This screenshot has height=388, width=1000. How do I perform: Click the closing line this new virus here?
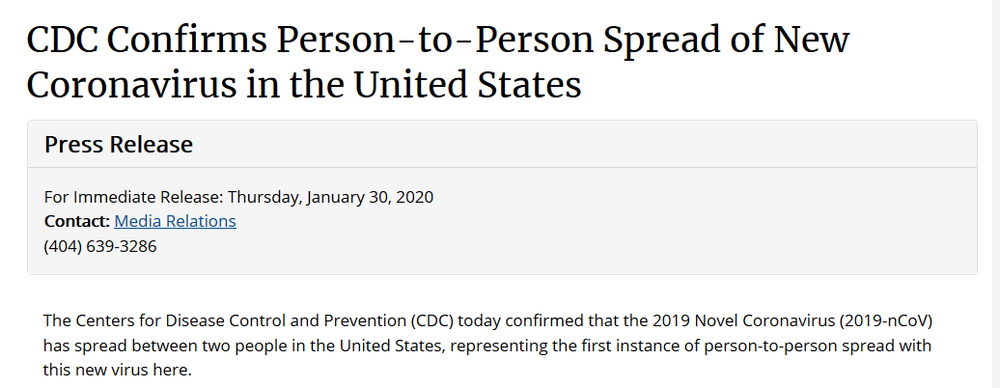tap(118, 370)
